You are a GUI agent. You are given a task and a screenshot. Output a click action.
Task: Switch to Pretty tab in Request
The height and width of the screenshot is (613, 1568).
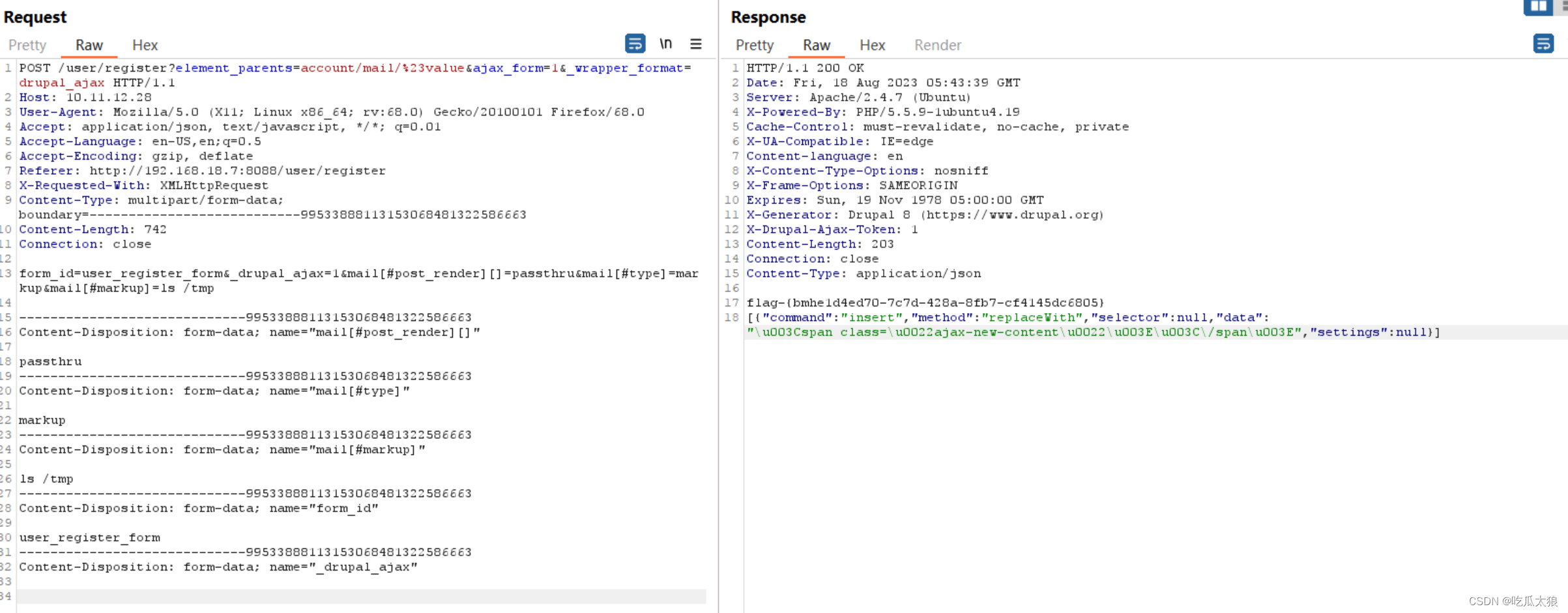27,45
